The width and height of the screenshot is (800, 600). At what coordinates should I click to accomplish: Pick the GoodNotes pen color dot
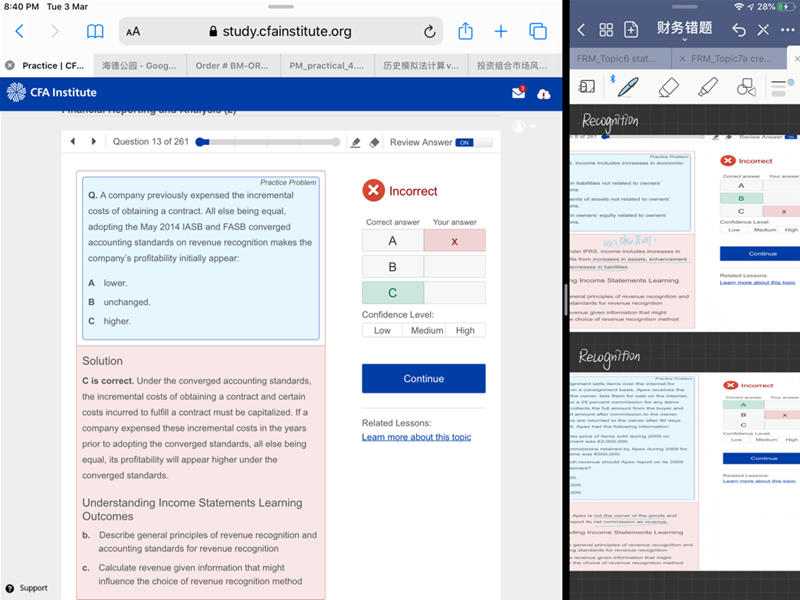791,82
